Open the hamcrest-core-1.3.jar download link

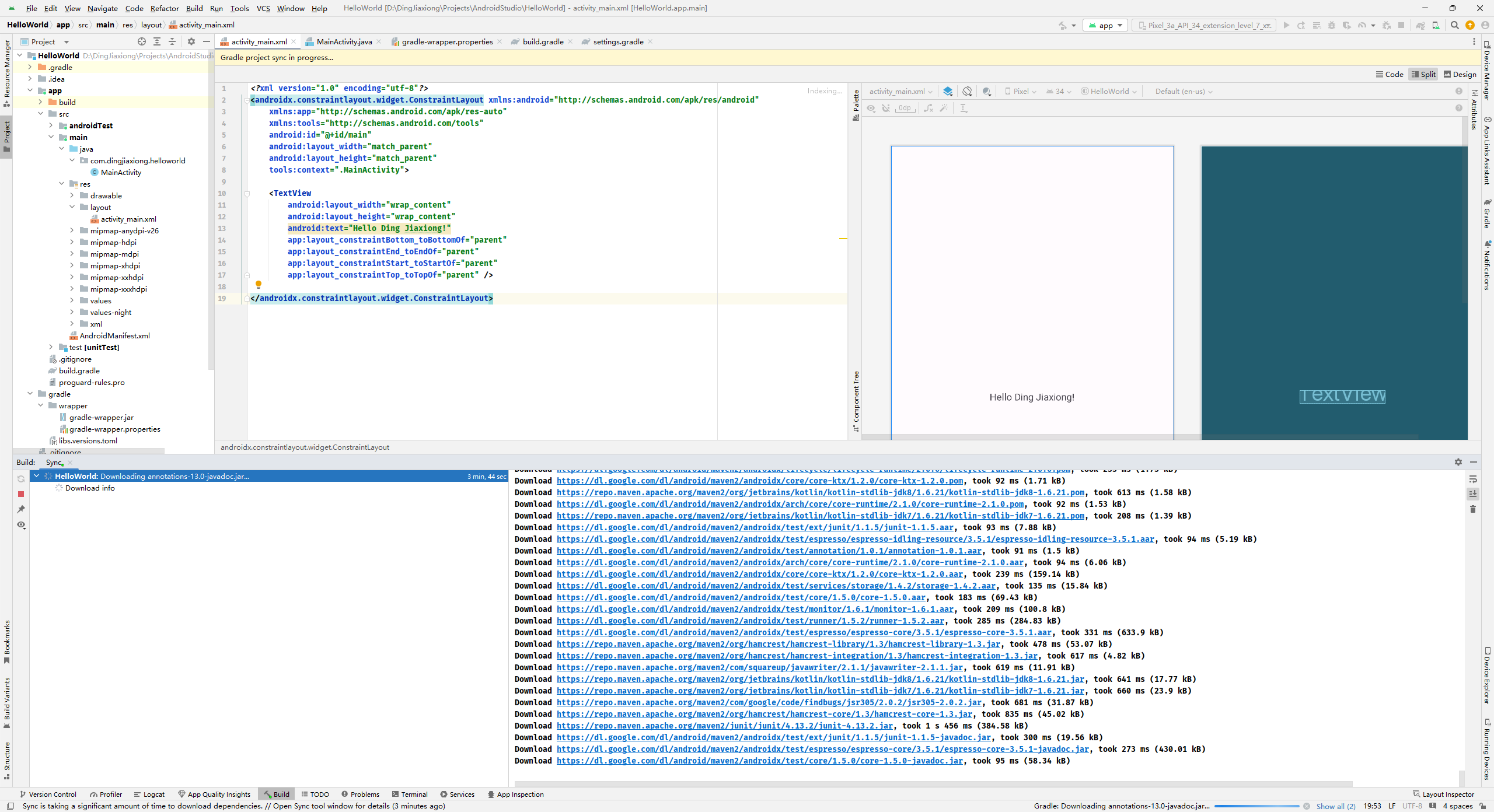[765, 714]
